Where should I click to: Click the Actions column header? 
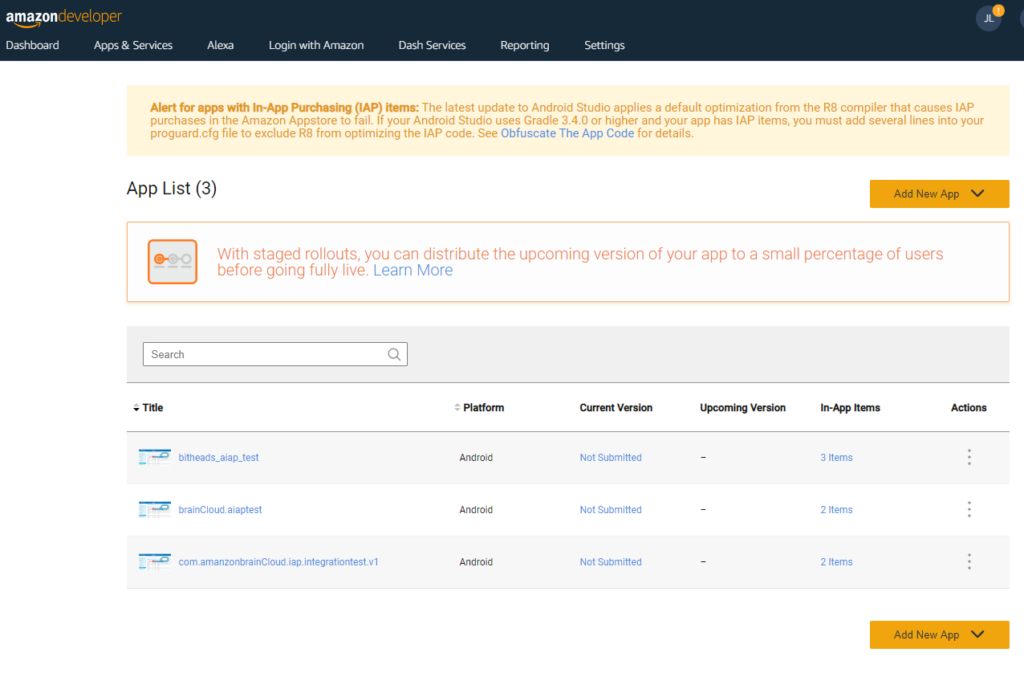(968, 408)
